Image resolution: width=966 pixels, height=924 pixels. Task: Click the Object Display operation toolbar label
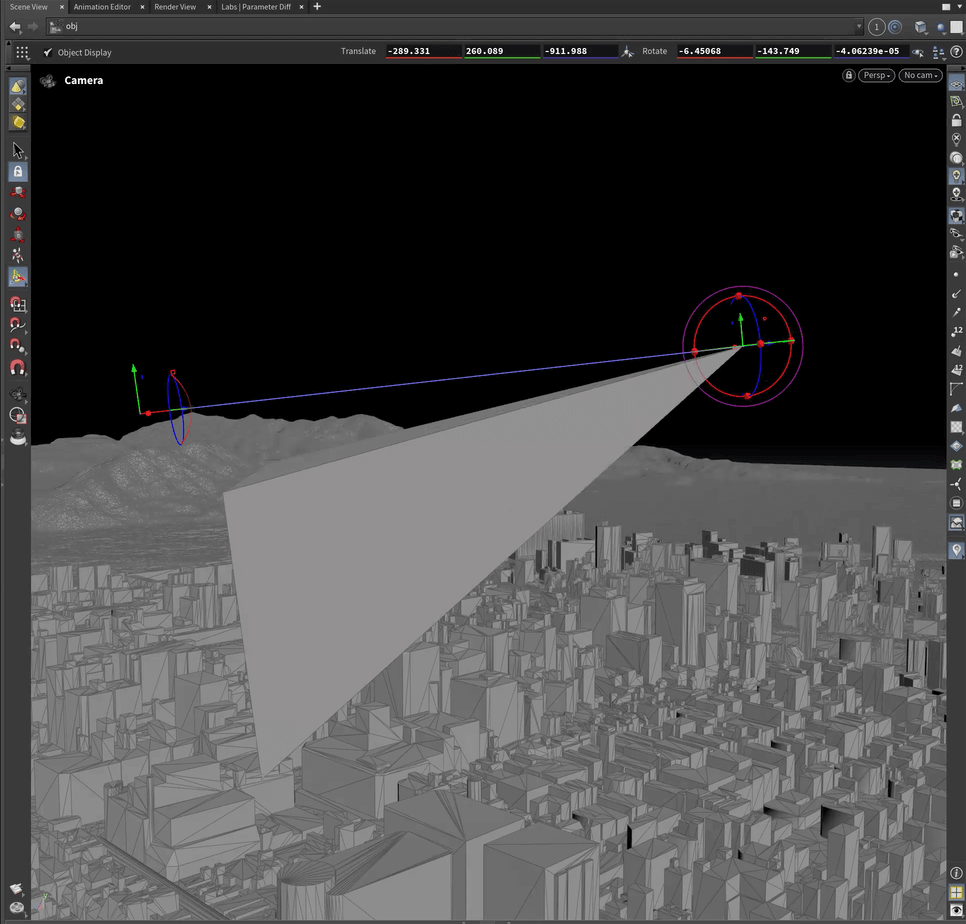pos(84,52)
